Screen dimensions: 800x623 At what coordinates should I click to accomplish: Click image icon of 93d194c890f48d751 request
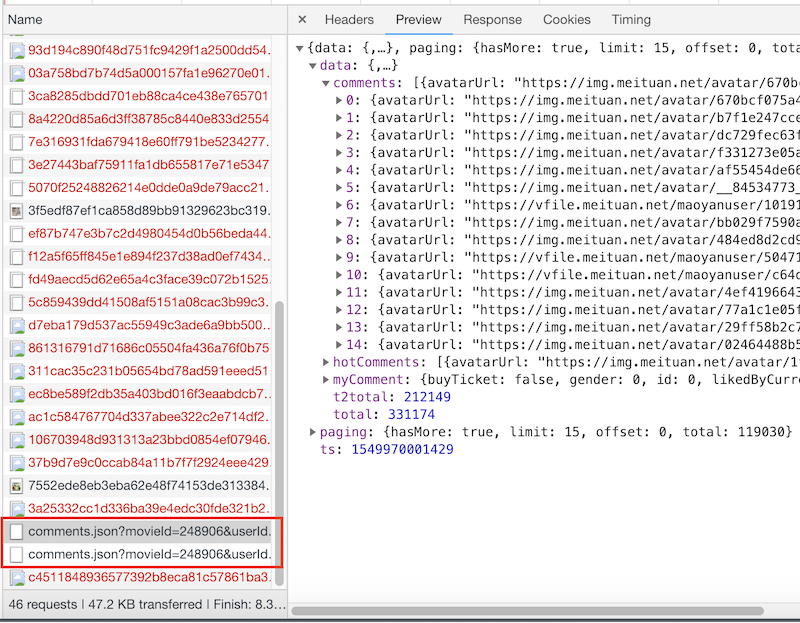click(17, 51)
